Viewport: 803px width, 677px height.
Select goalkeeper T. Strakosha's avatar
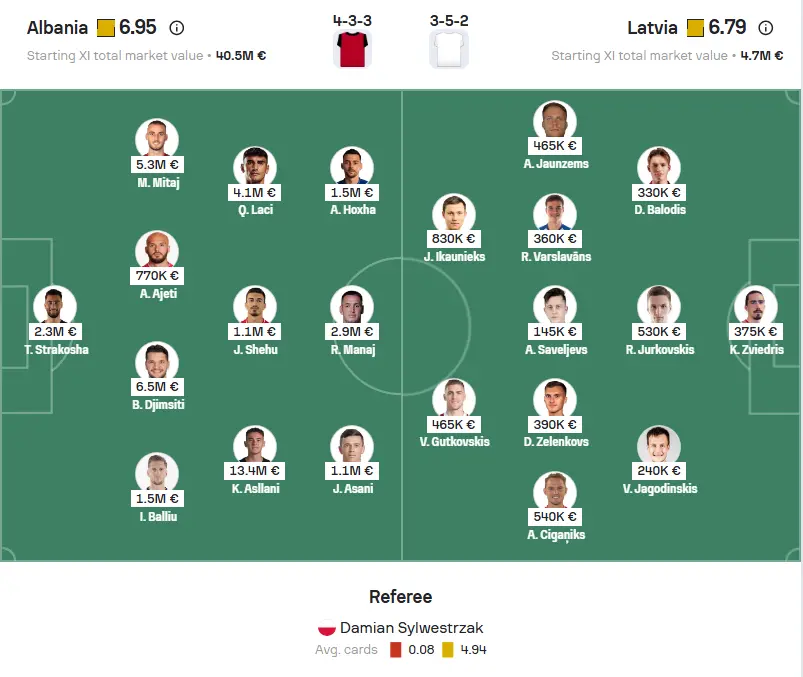(x=55, y=306)
